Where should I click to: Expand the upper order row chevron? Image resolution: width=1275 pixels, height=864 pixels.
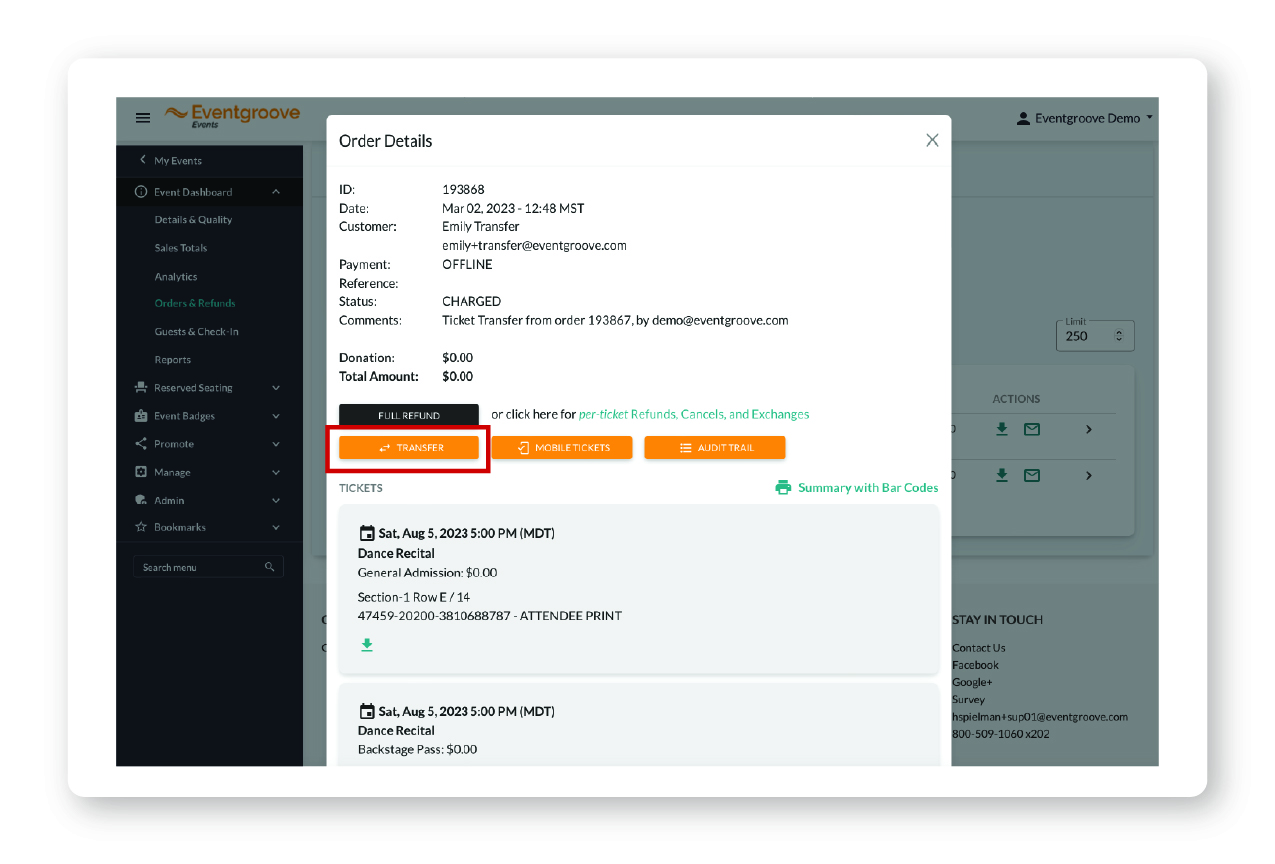pos(1089,429)
